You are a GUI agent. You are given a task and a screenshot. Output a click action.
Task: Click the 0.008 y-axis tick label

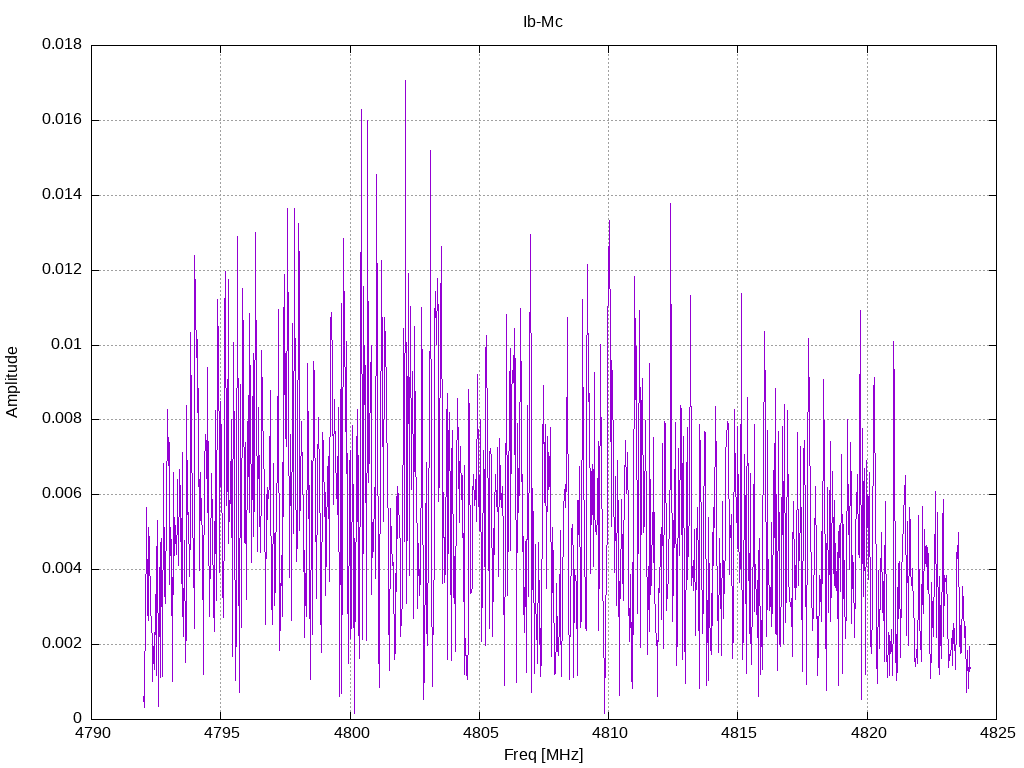click(x=62, y=419)
